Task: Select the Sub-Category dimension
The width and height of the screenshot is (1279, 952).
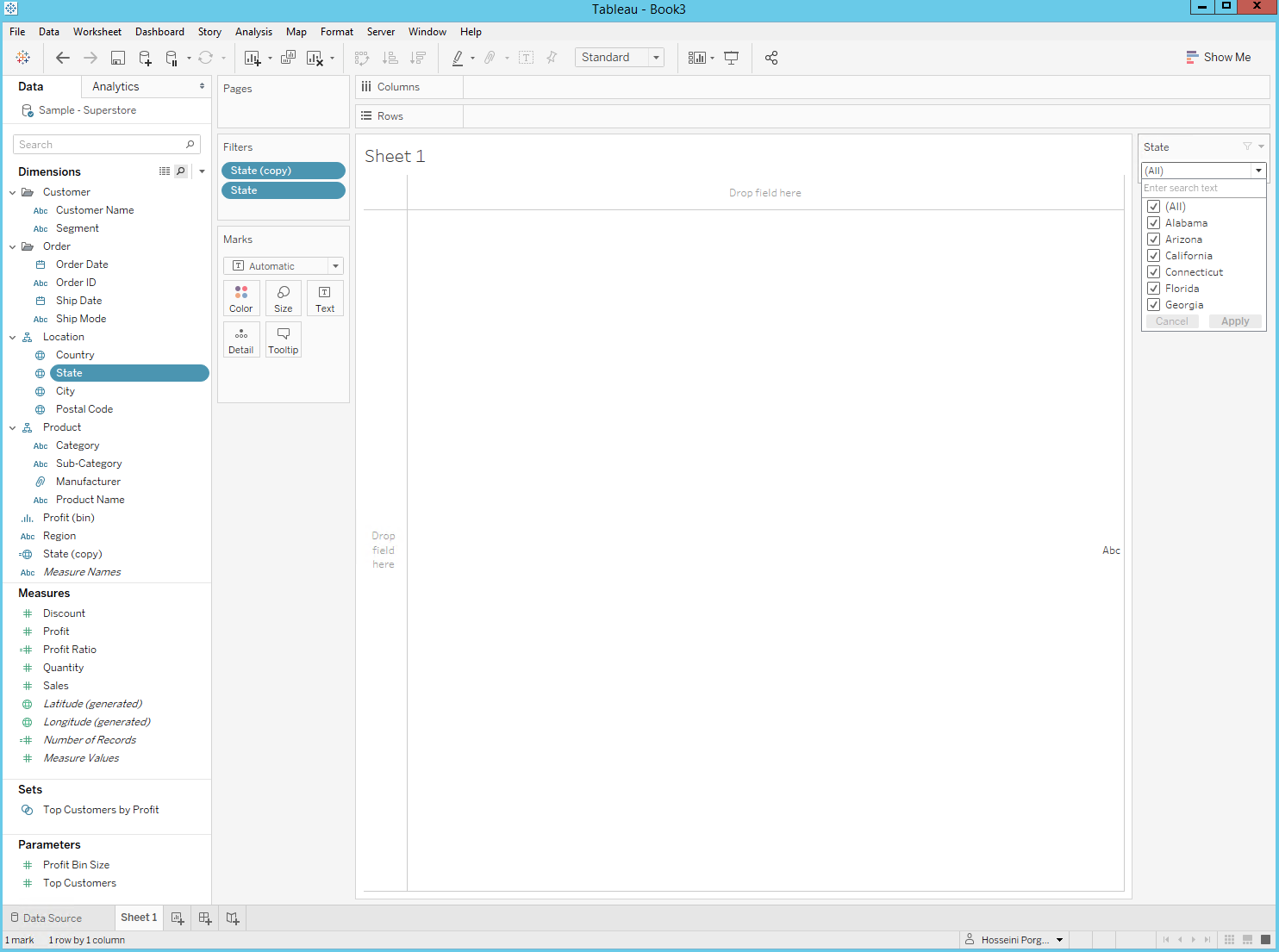Action: click(89, 464)
